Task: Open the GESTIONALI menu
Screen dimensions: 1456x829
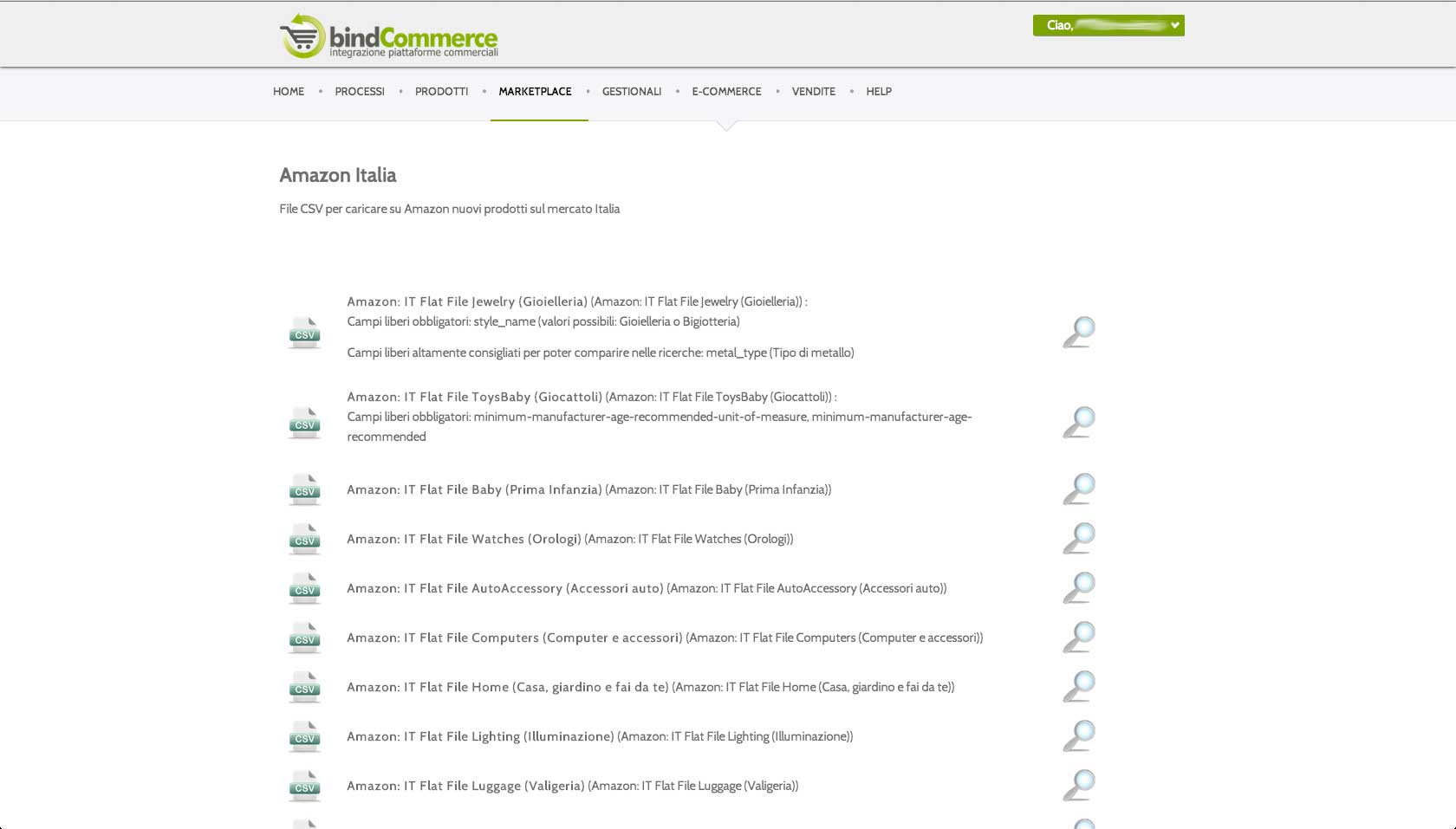Action: pos(632,91)
